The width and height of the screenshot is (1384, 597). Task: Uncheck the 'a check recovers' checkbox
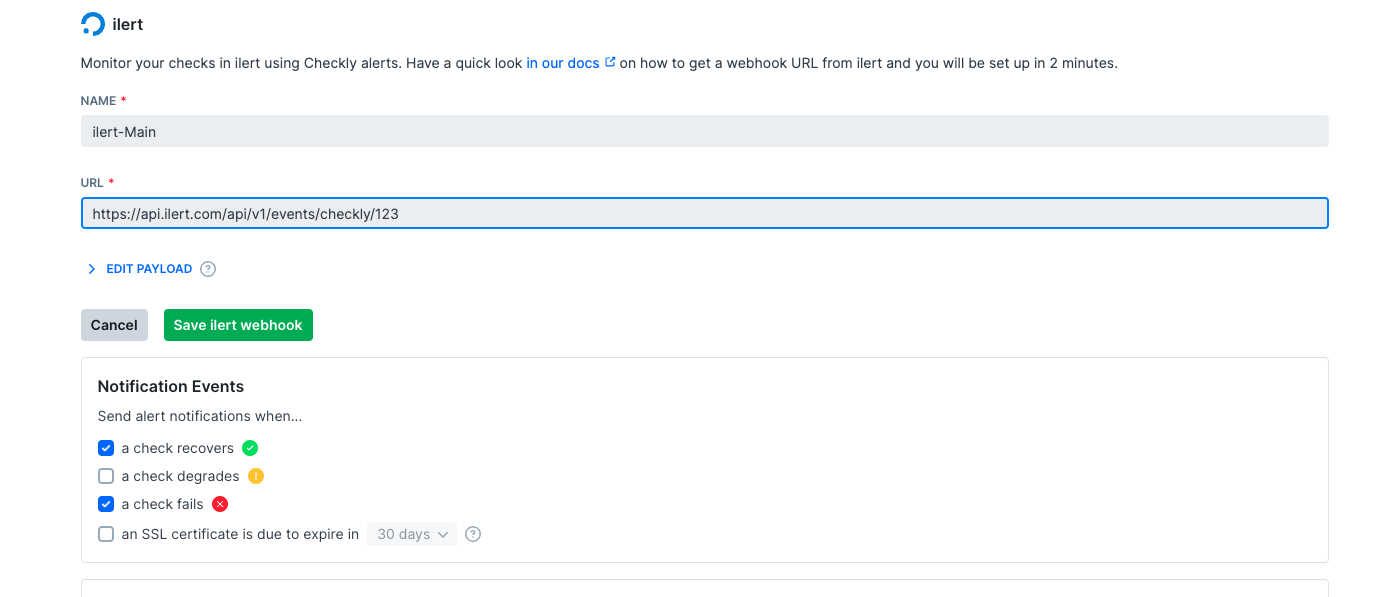point(106,448)
